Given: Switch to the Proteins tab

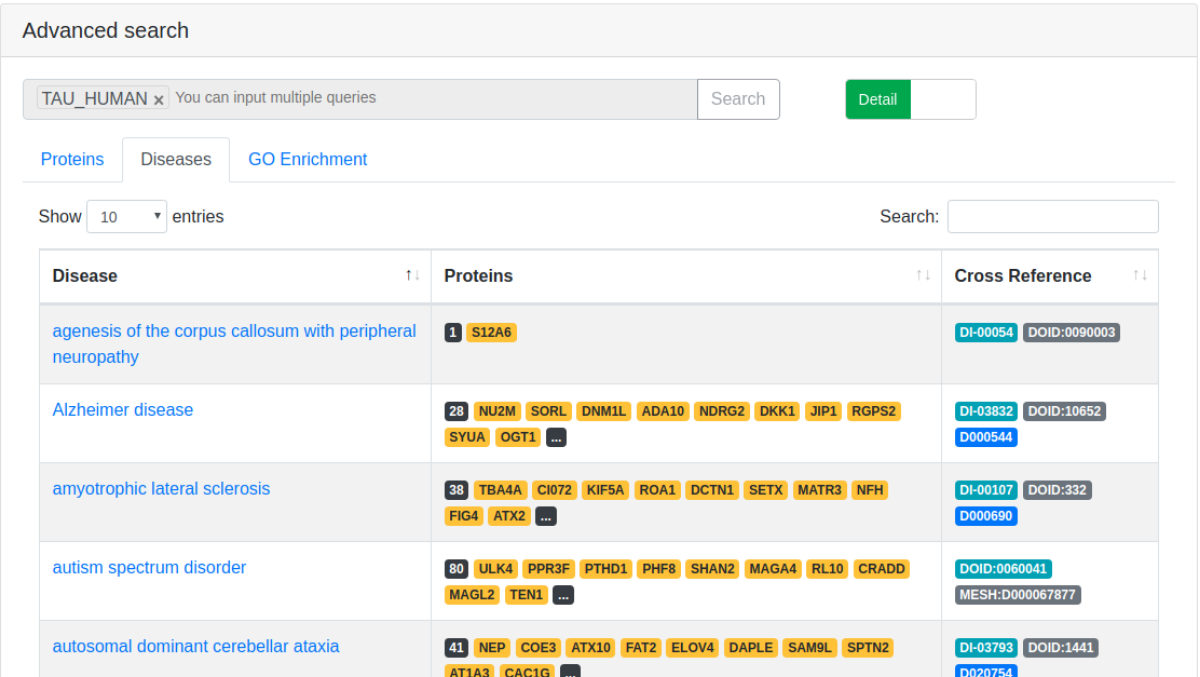Looking at the screenshot, I should coord(72,160).
